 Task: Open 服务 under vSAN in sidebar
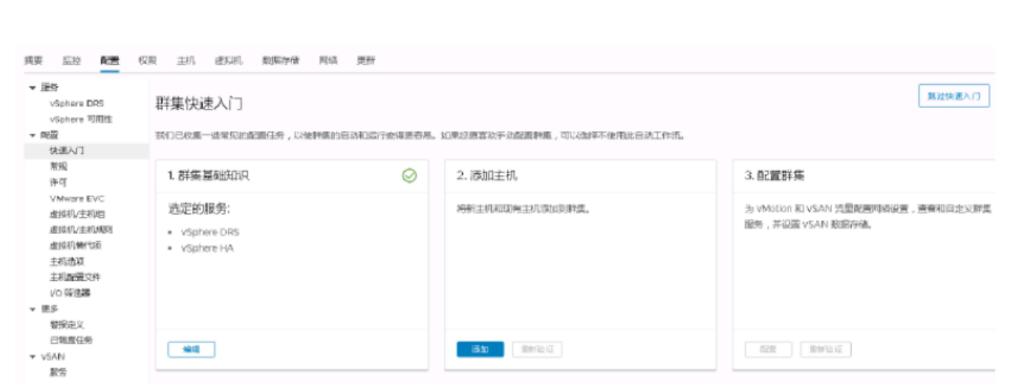coord(58,372)
